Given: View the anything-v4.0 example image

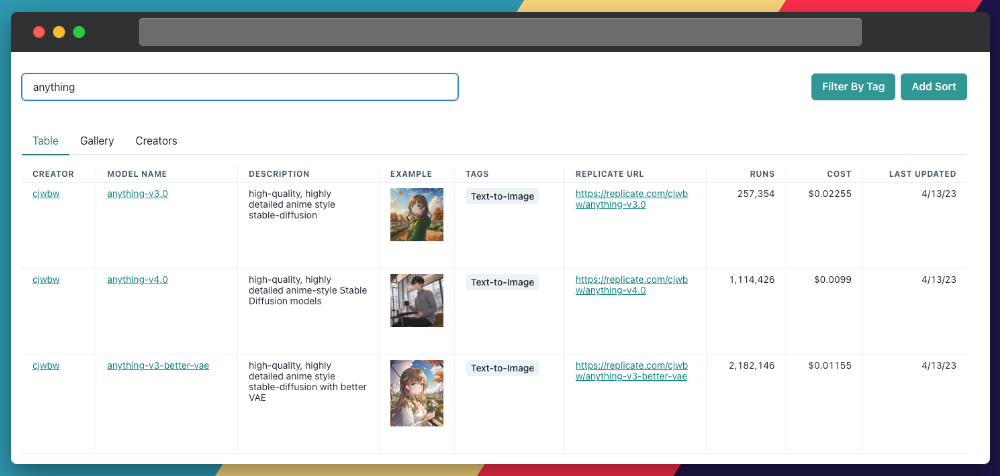Looking at the screenshot, I should (x=416, y=301).
